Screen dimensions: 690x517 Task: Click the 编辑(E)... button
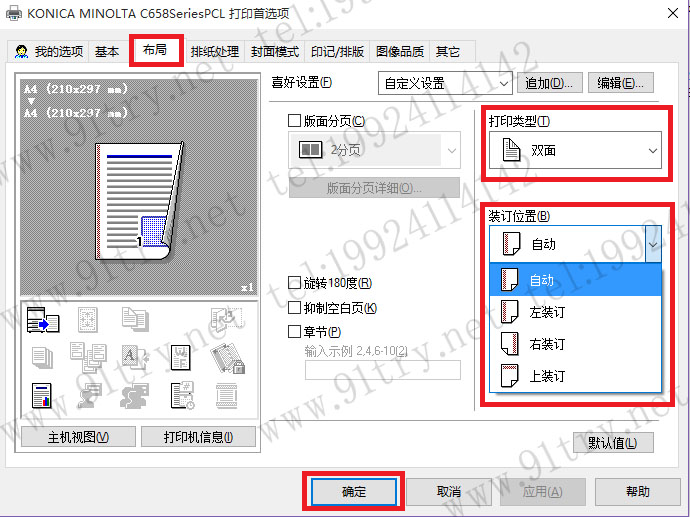tap(620, 83)
